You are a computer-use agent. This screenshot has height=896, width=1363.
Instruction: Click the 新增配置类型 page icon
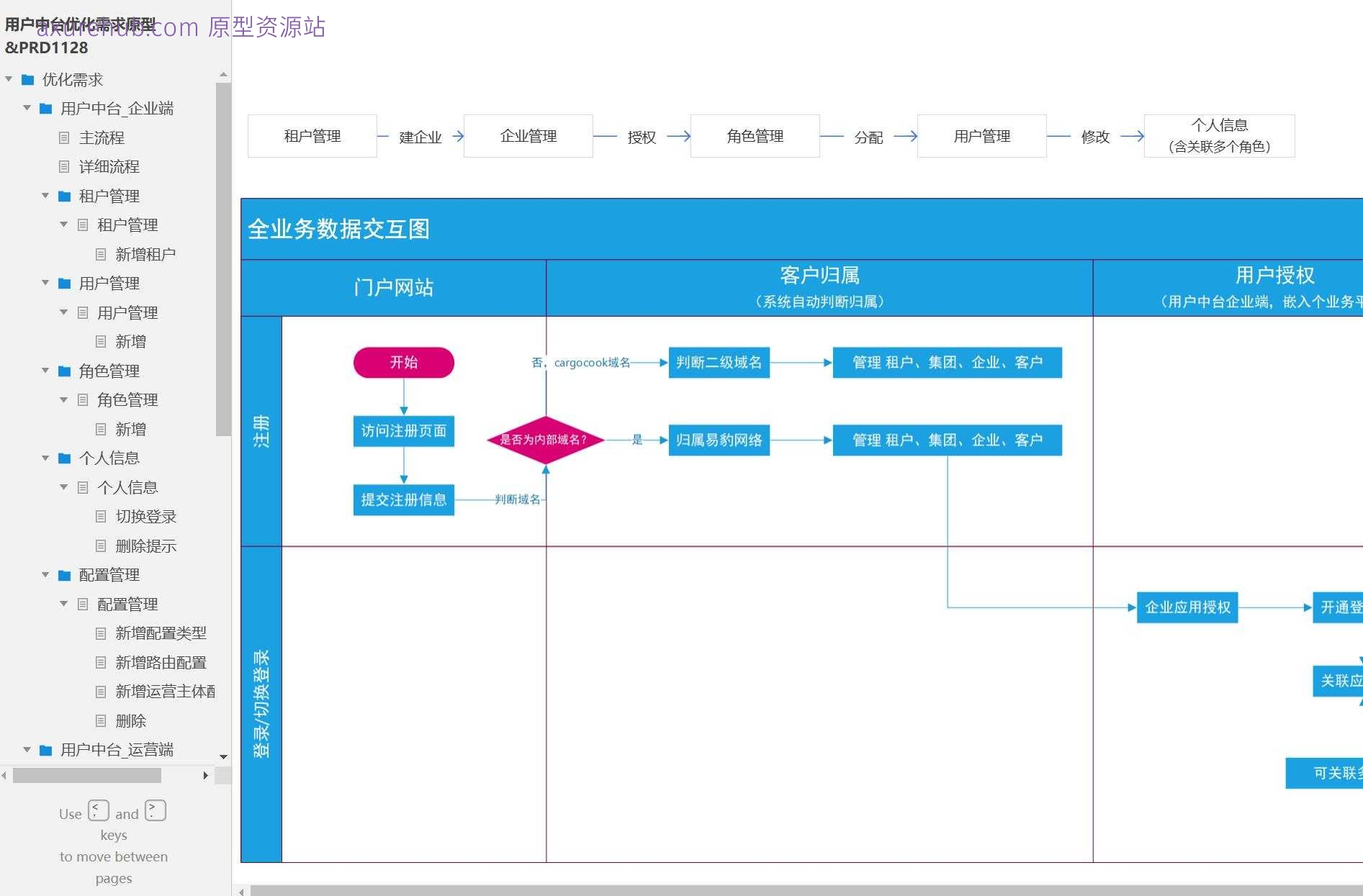click(101, 633)
